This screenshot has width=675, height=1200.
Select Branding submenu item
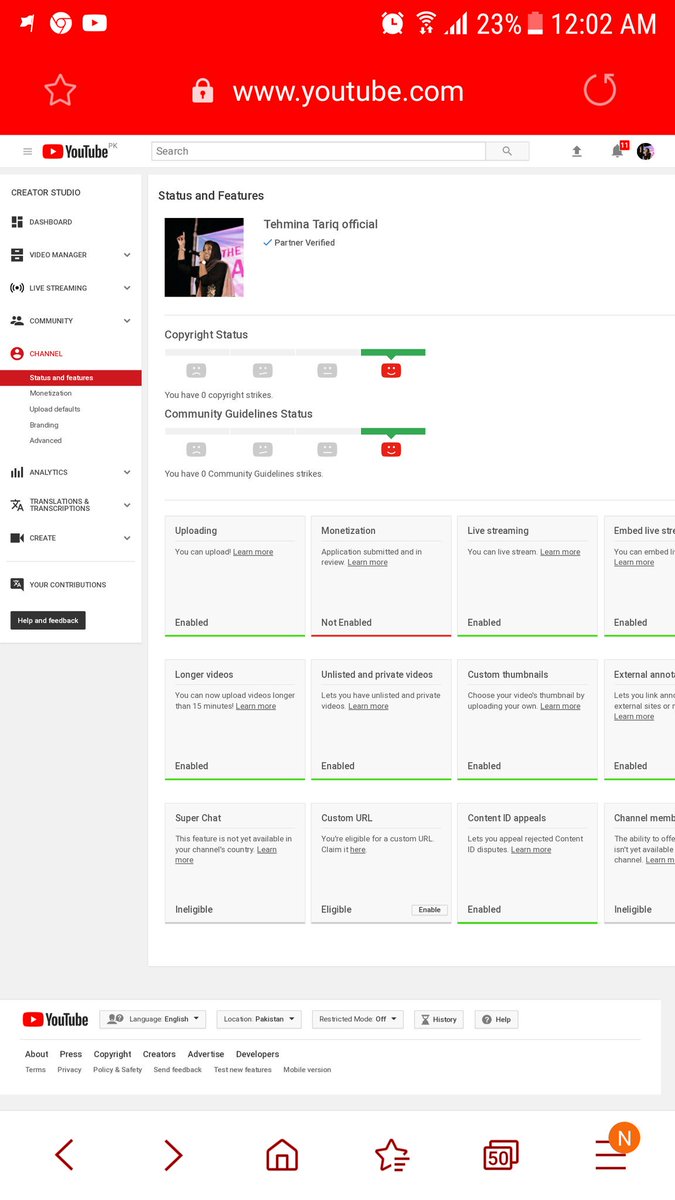pyautogui.click(x=44, y=425)
